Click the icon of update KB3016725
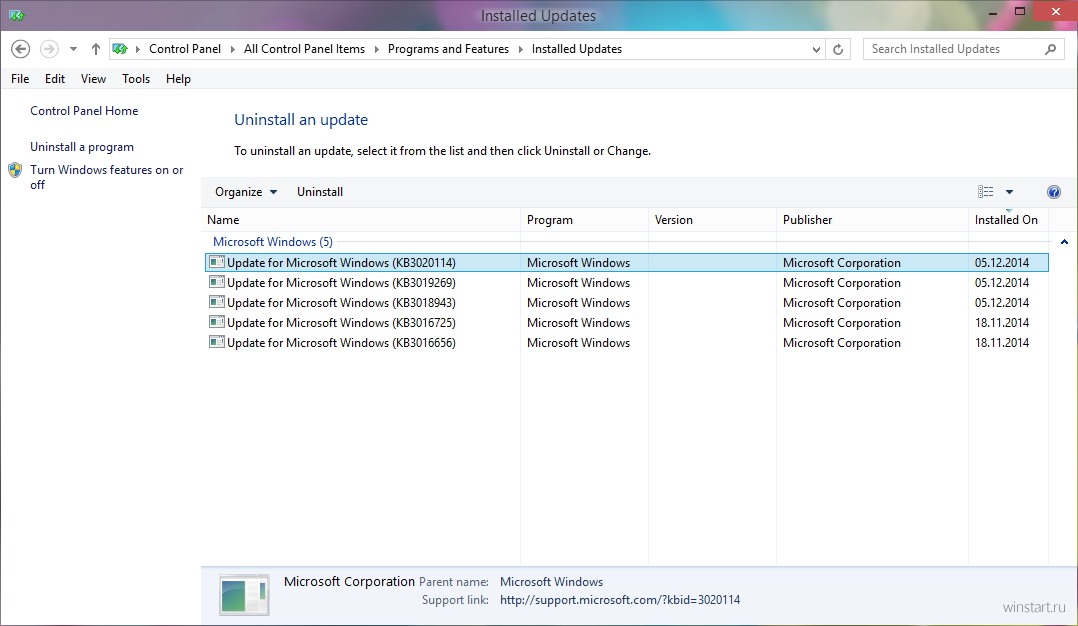This screenshot has width=1078, height=626. [217, 322]
